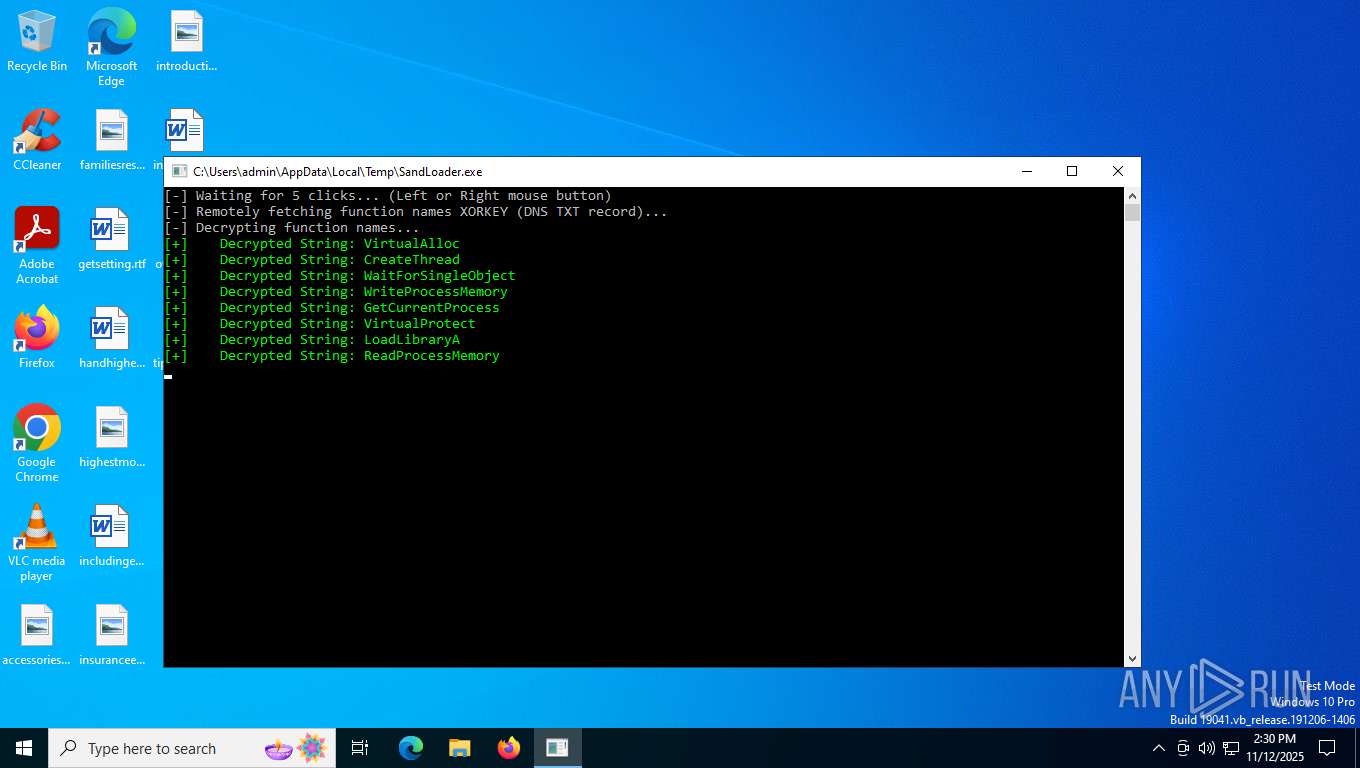Click the SandLoader.exe taskbar button
The image size is (1360, 768).
pos(557,748)
